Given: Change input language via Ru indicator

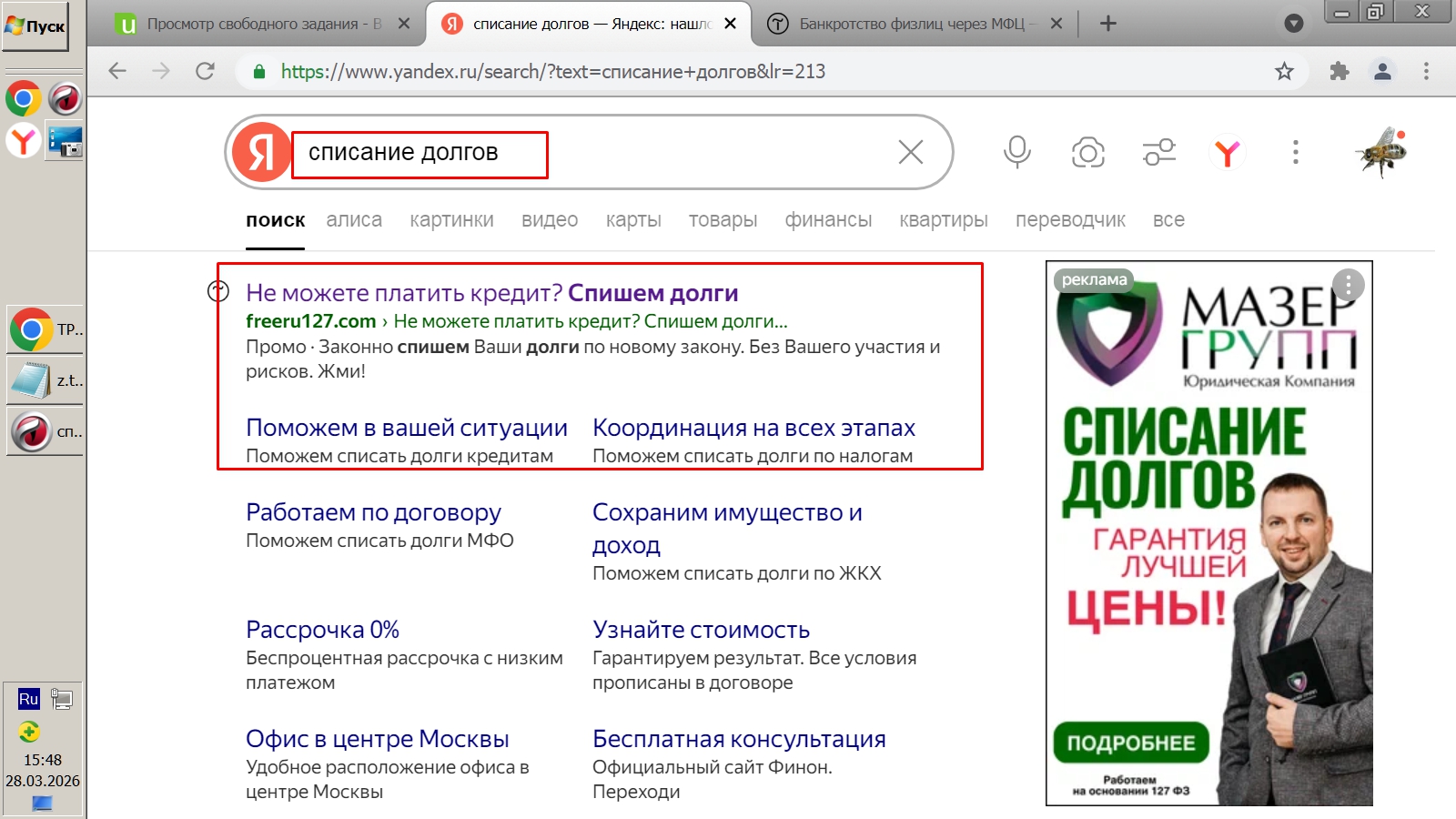Looking at the screenshot, I should [x=28, y=699].
